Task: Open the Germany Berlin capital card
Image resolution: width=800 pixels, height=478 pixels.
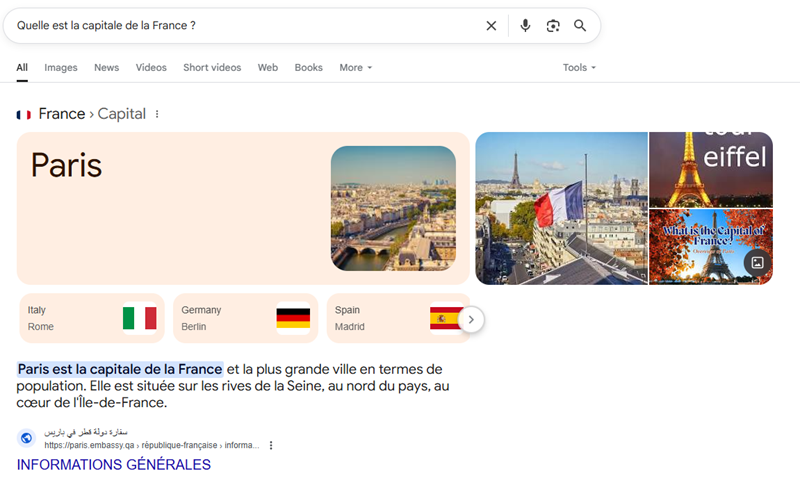Action: point(245,318)
